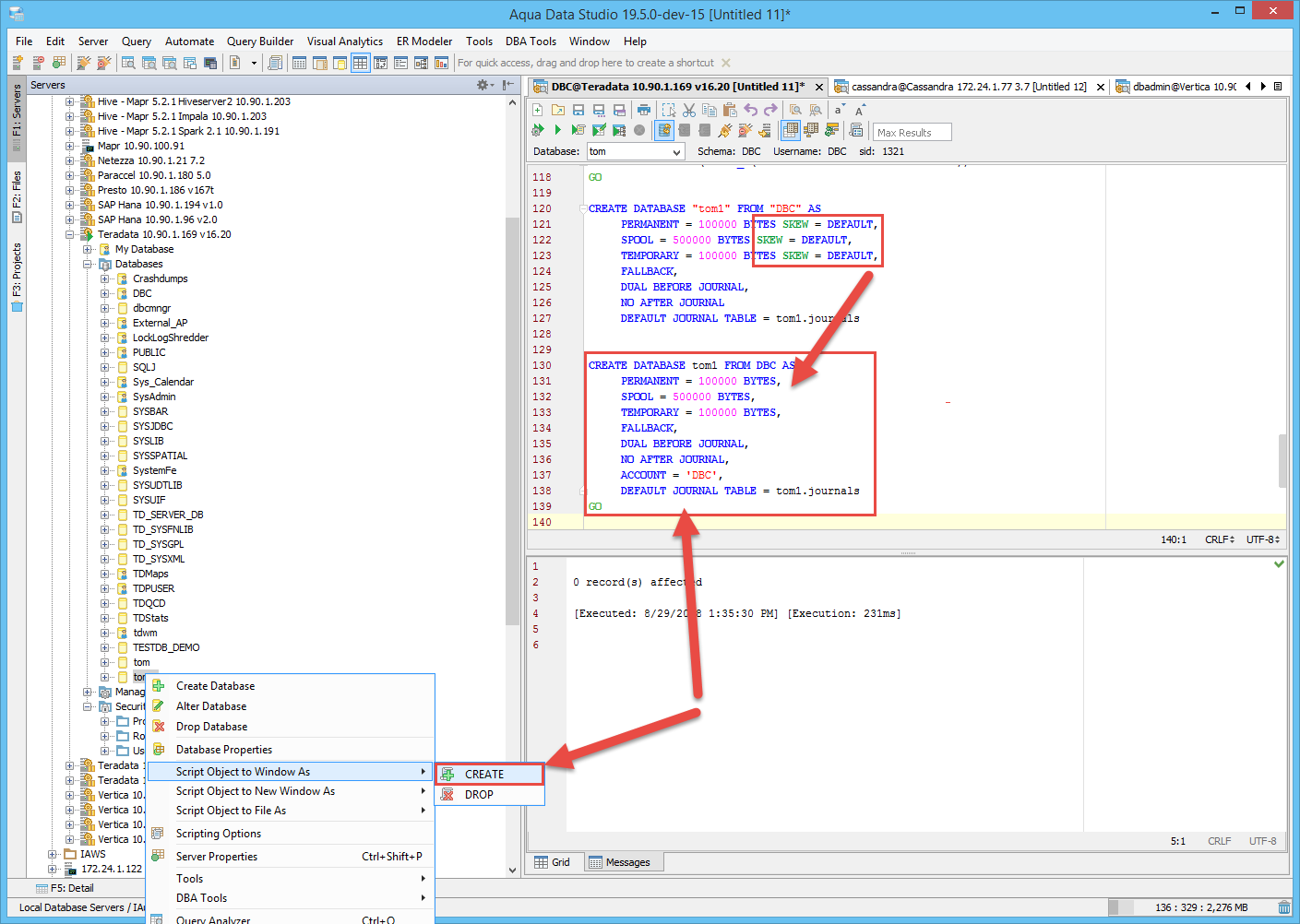Click the Save icon in editor toolbar
Screen dimensions: 1300x924
[578, 110]
